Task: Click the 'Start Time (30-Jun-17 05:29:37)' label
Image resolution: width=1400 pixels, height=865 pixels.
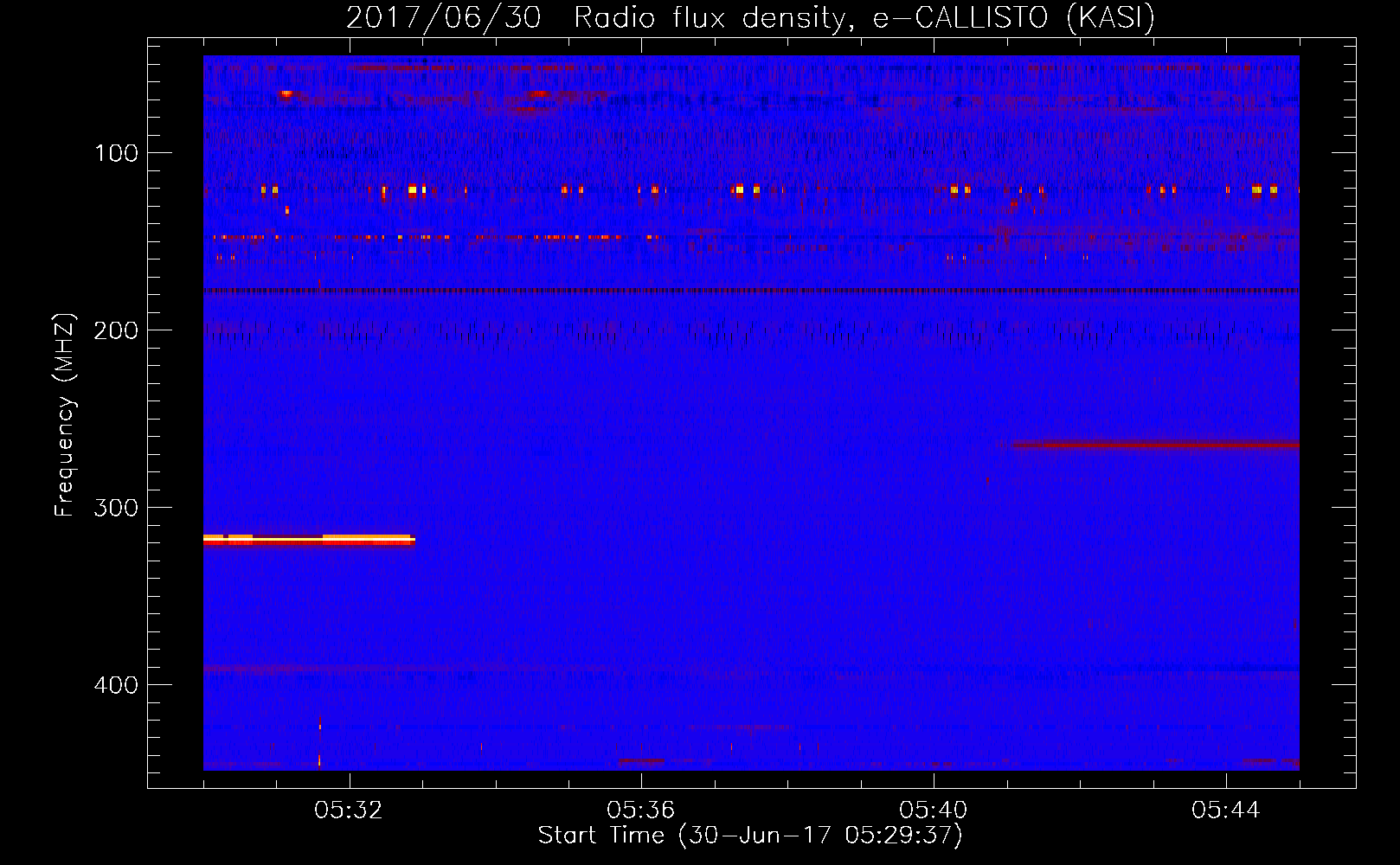Action: (750, 836)
